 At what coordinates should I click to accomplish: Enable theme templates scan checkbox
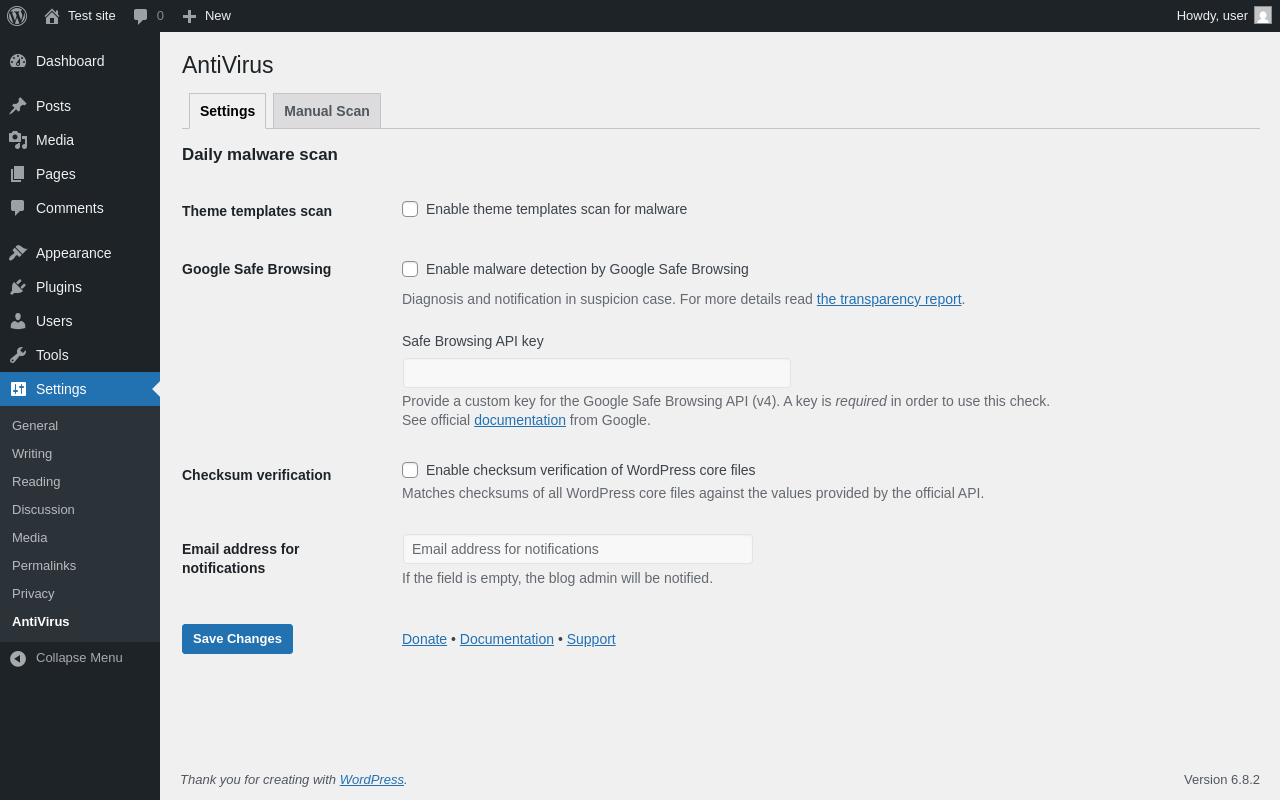click(x=410, y=209)
